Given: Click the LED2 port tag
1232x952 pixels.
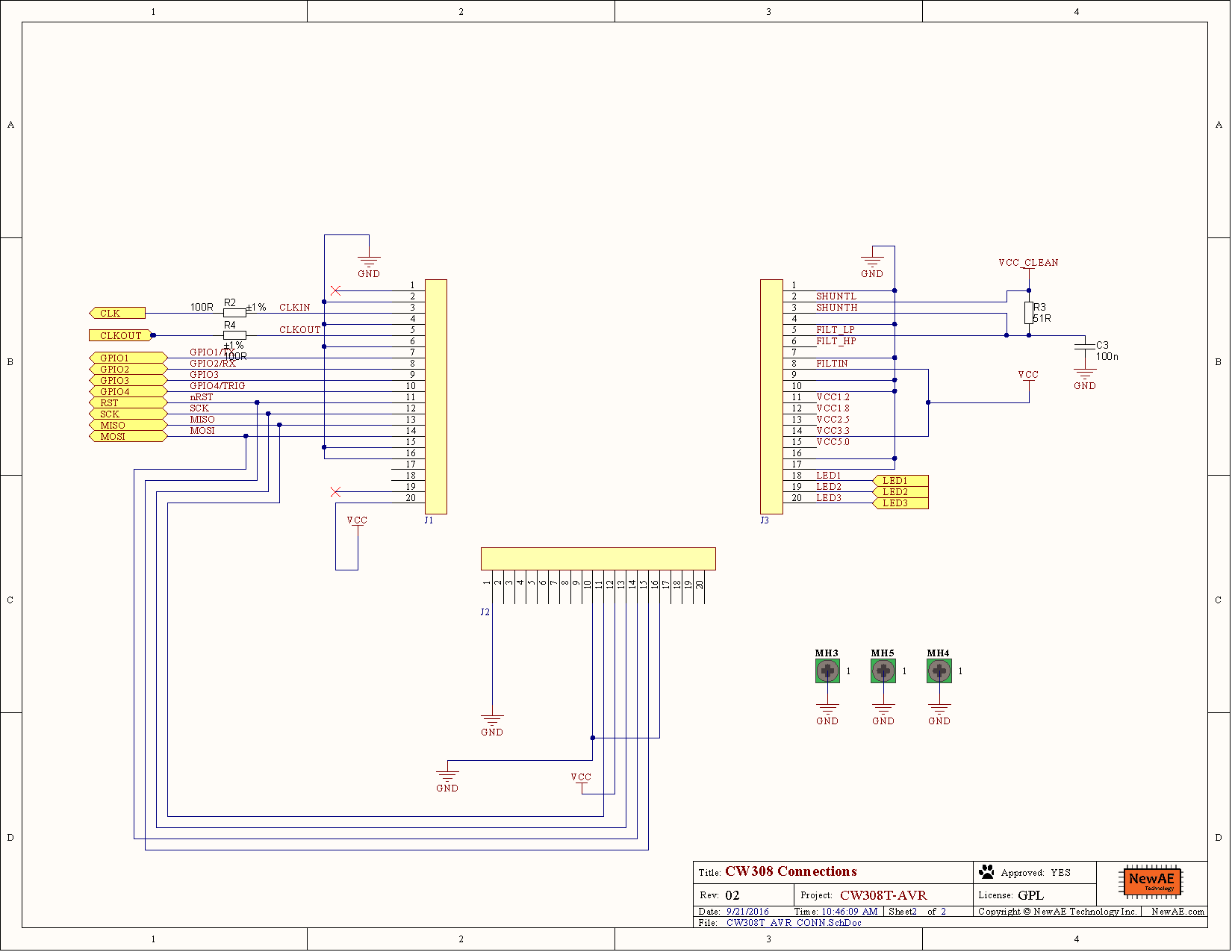Looking at the screenshot, I should coord(900,492).
